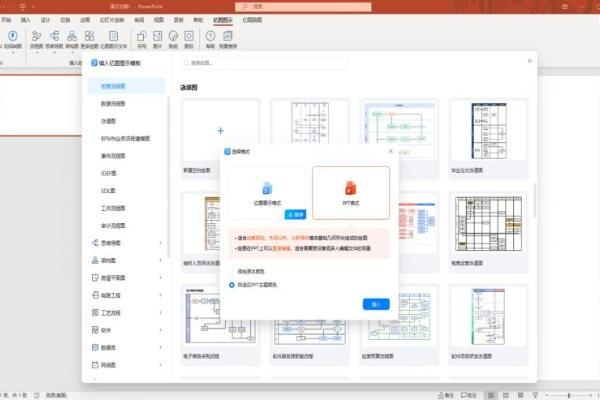Select SDL图 in the sidebar list

point(108,191)
